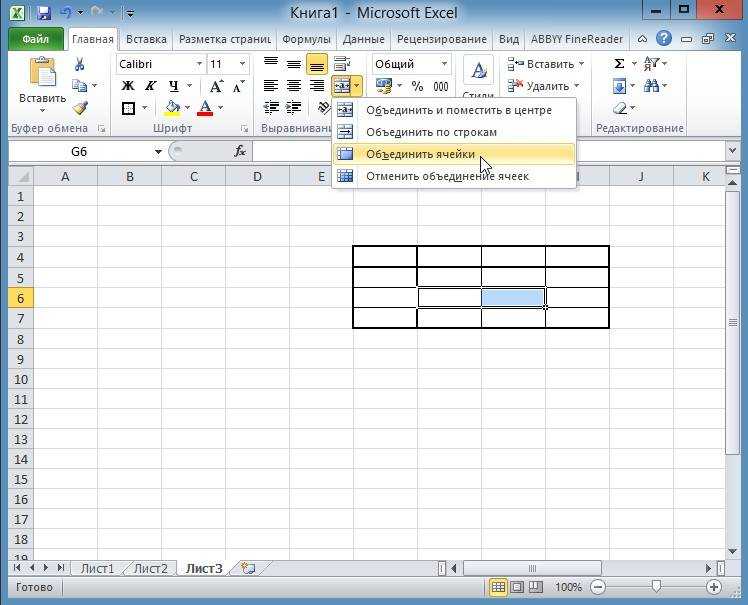Apply the yellow fill color bucket

172,108
